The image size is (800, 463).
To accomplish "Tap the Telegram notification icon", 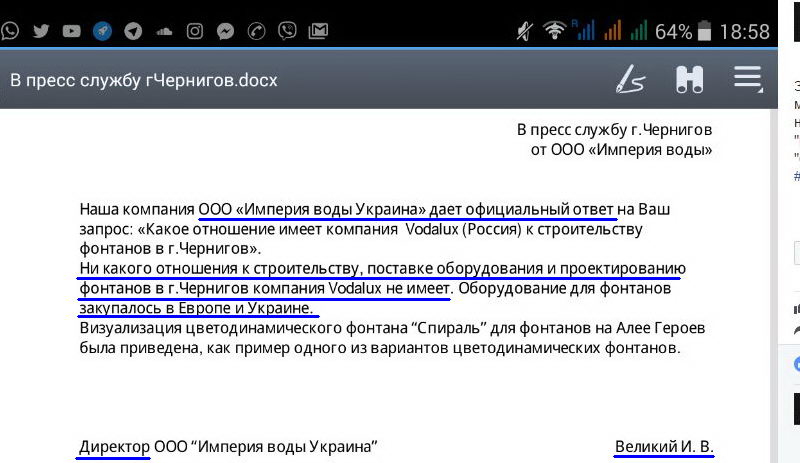I will [133, 31].
